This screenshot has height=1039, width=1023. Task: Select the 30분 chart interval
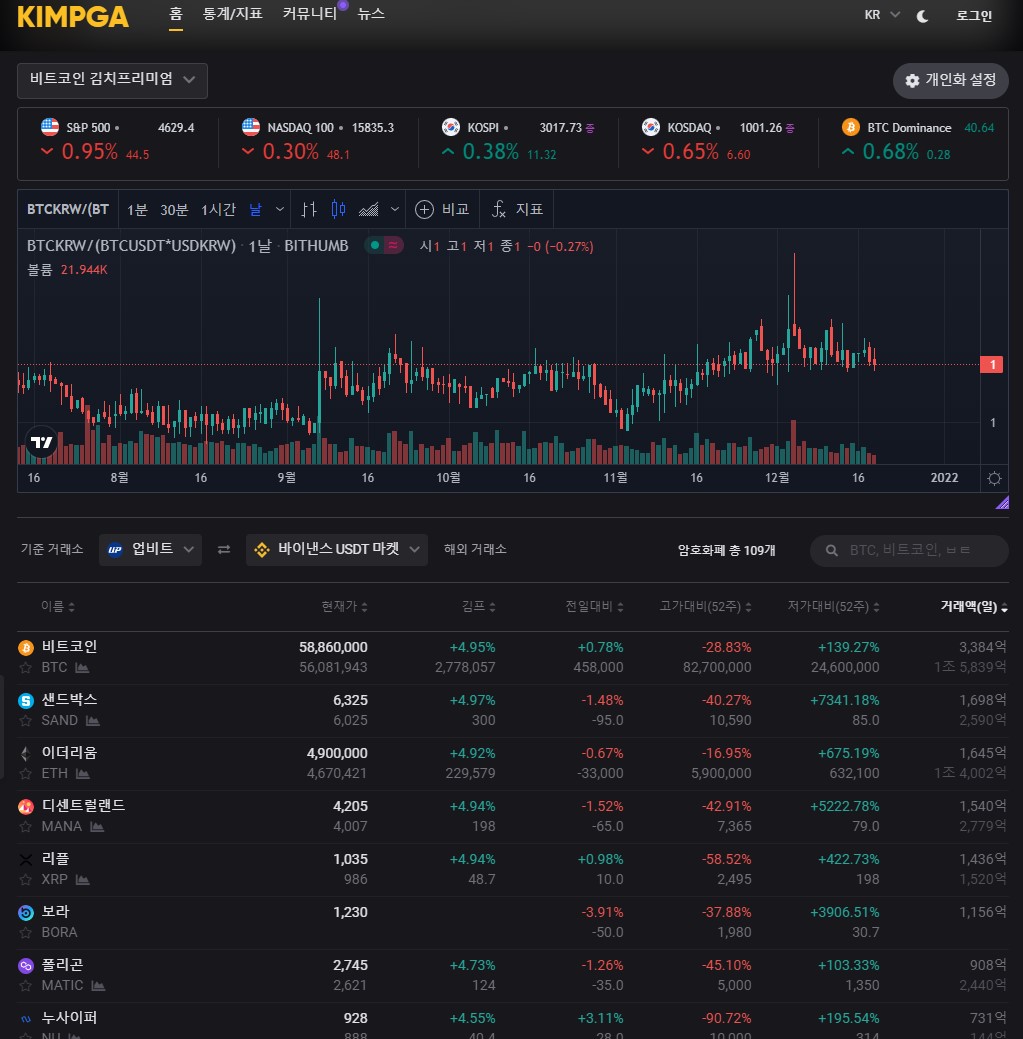tap(174, 210)
